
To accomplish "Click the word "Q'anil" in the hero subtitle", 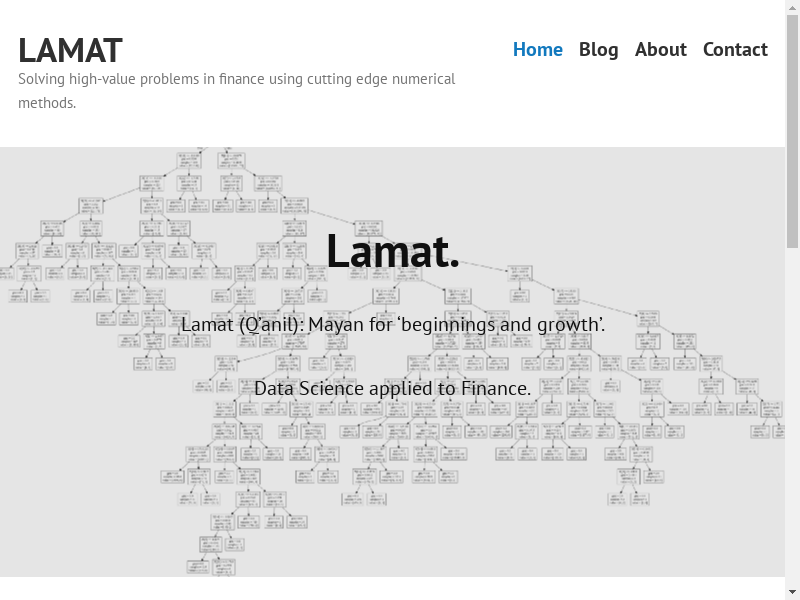I will point(270,325).
